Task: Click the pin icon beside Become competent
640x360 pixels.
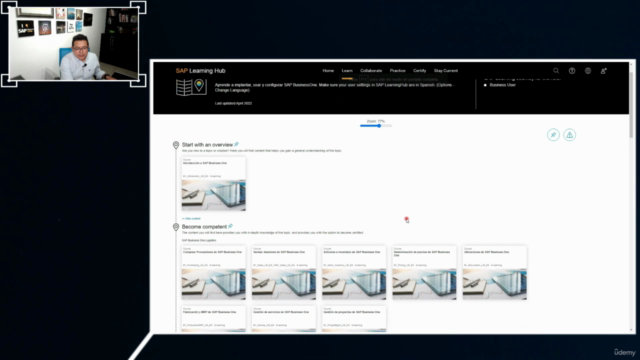Action: (x=231, y=226)
